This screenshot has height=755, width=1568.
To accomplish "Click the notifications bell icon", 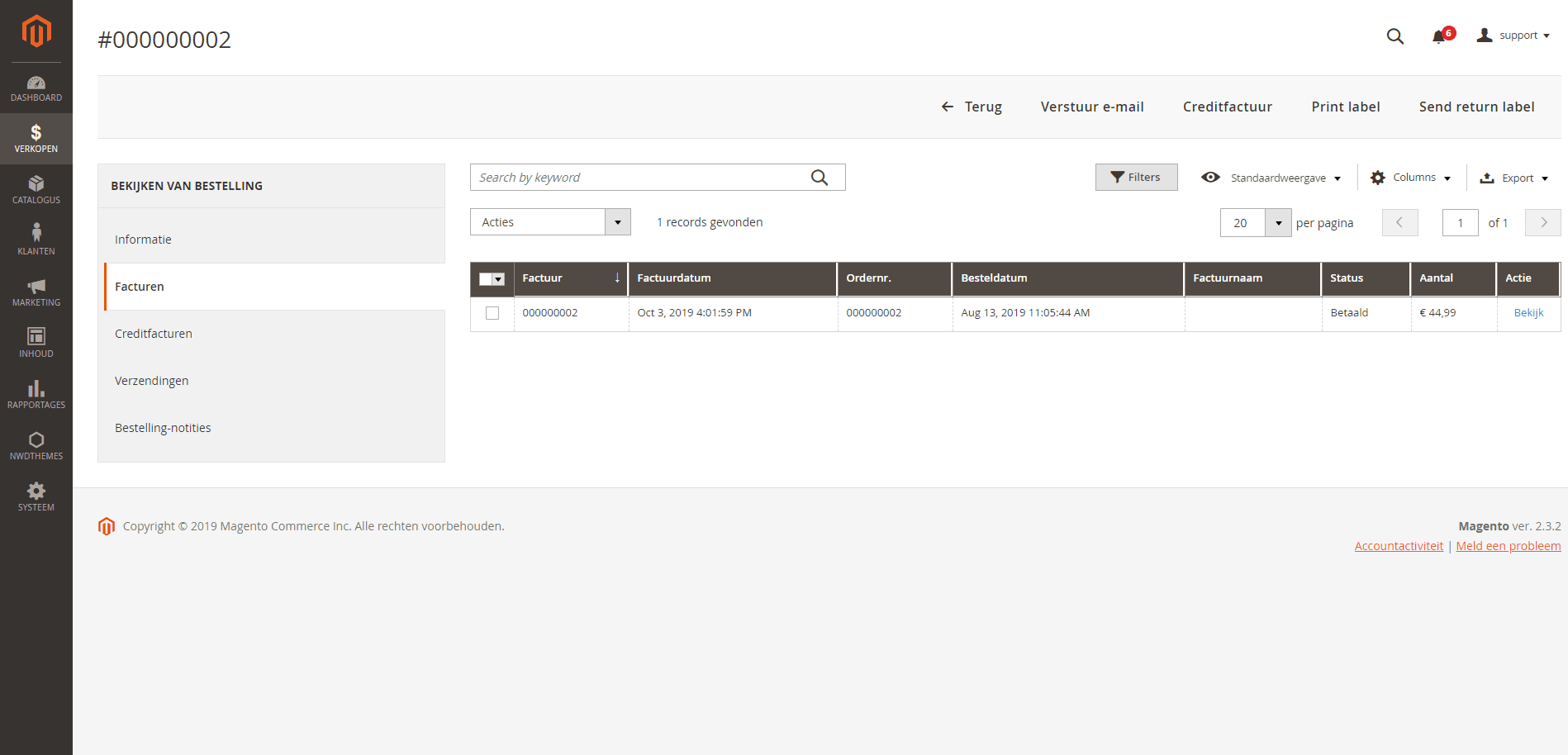I will pos(1440,36).
